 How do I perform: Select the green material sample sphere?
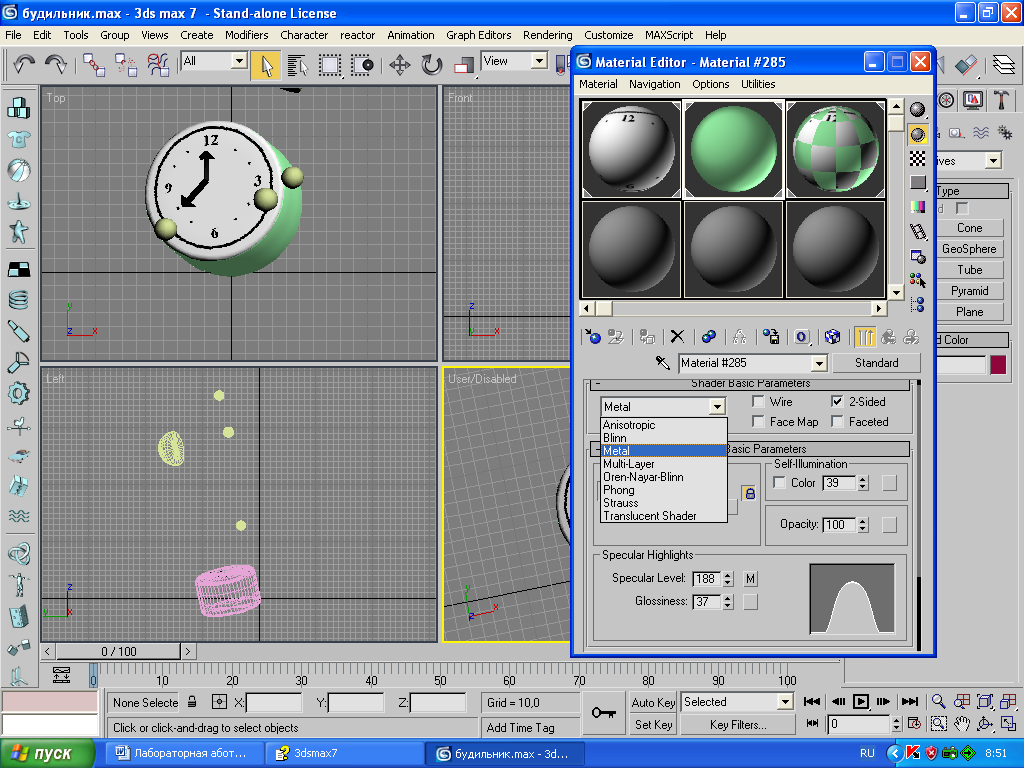click(x=733, y=150)
